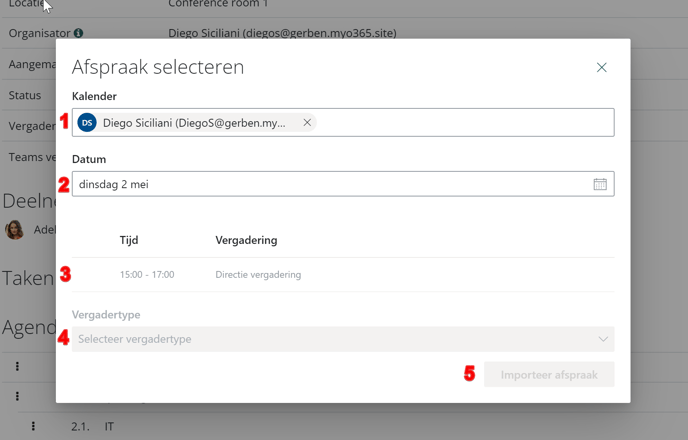Click the Organisator info icon in background
688x440 pixels.
click(x=79, y=33)
